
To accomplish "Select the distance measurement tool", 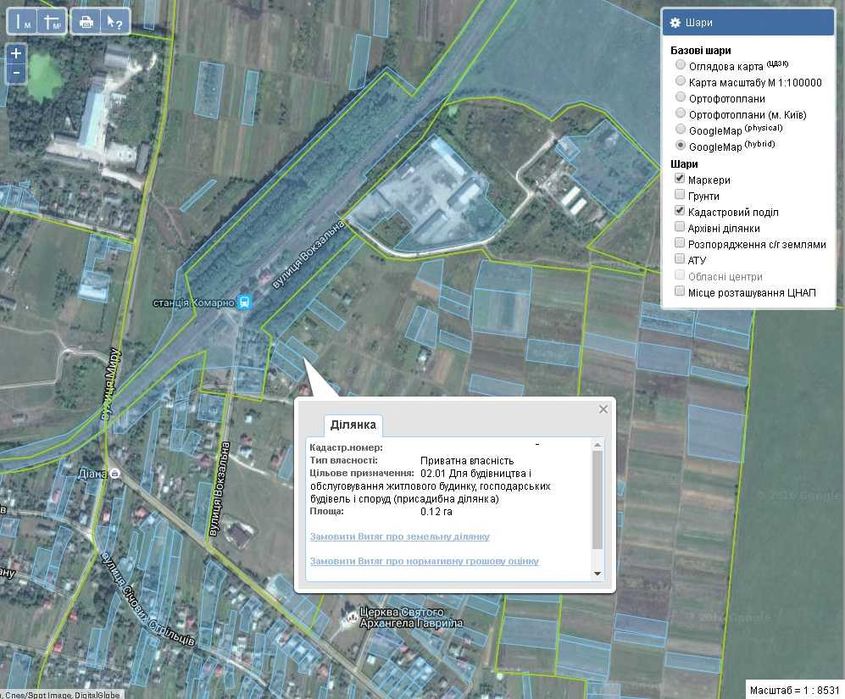I will point(22,22).
